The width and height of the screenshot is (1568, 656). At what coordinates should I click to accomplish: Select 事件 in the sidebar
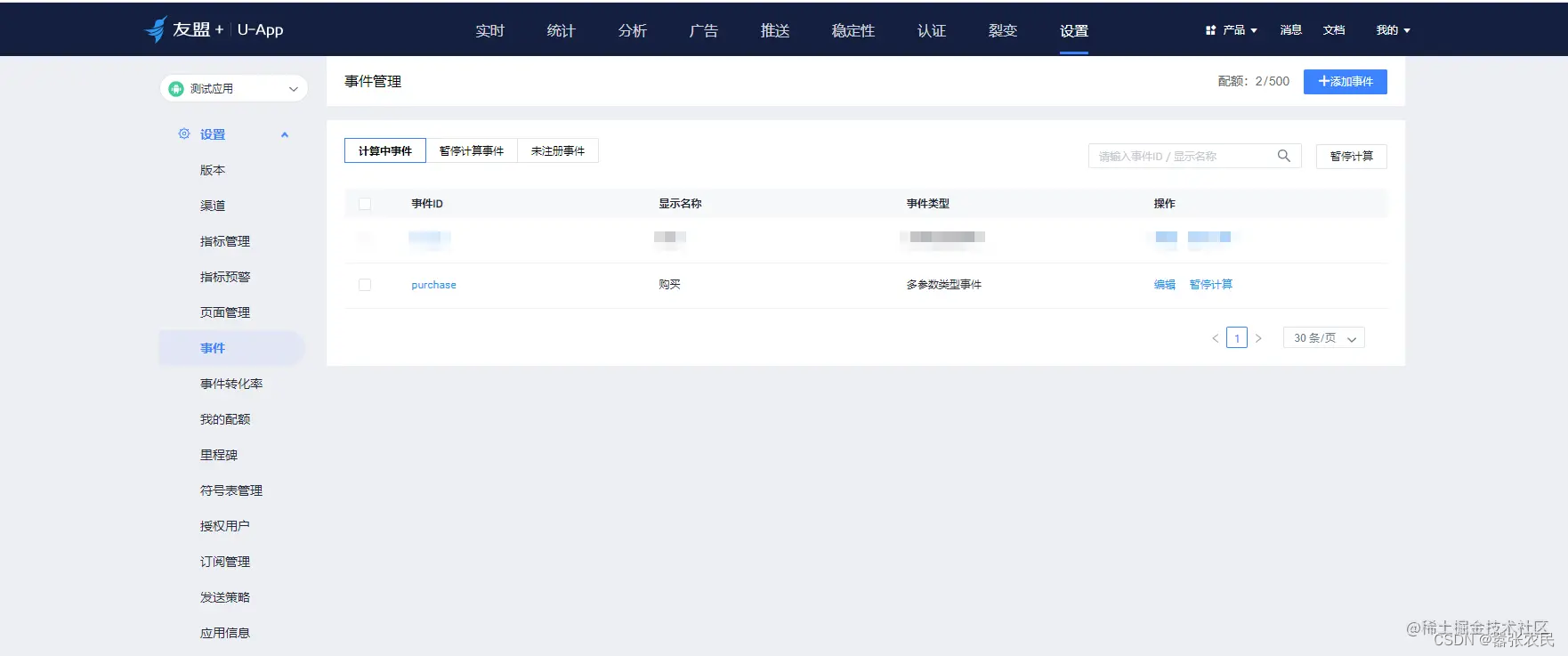(231, 348)
